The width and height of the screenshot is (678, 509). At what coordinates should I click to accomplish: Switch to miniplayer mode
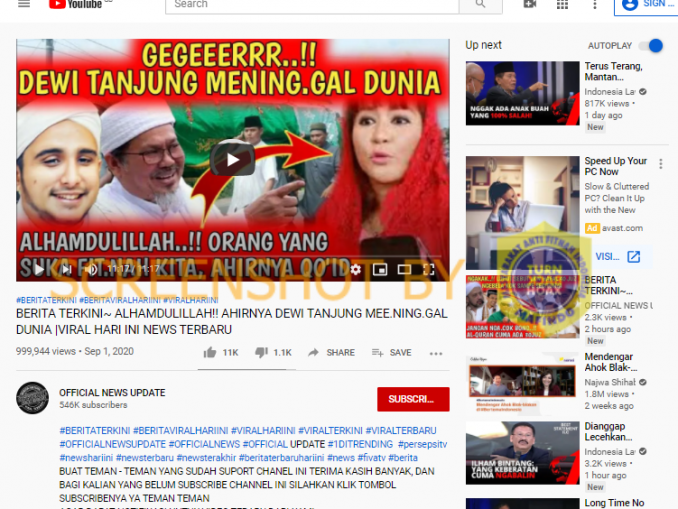coord(380,269)
